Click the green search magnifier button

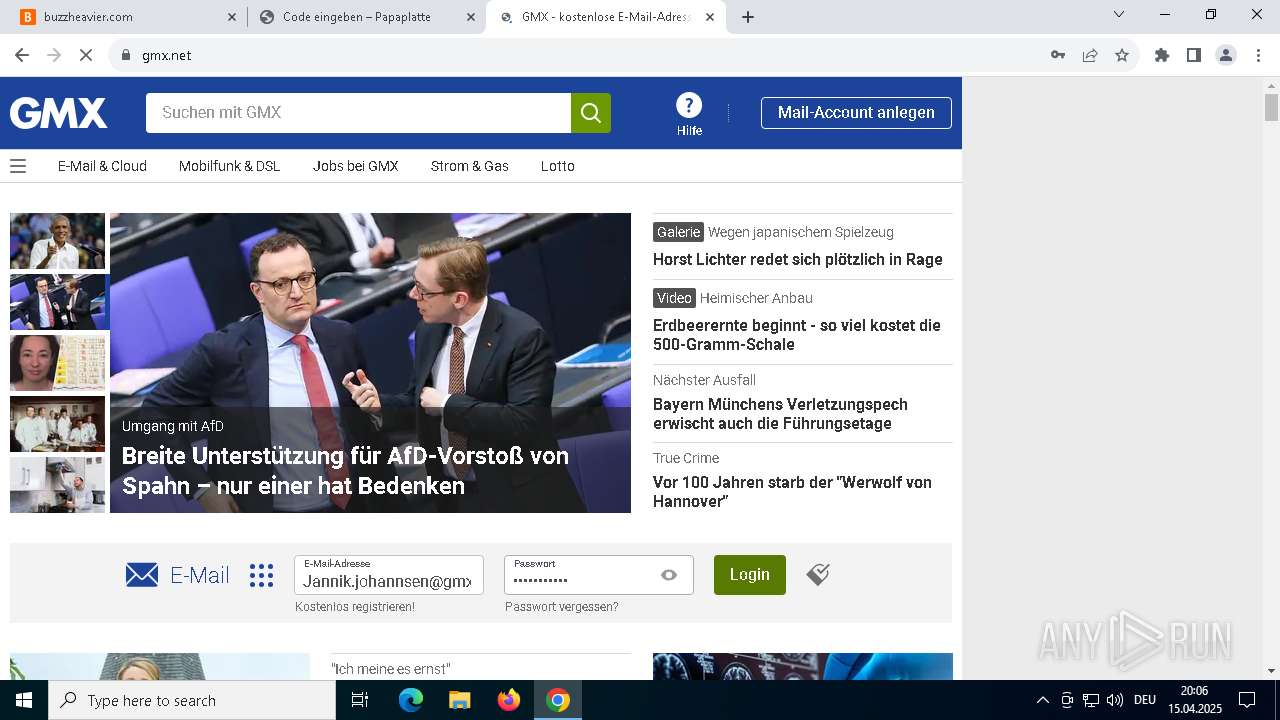pos(591,113)
